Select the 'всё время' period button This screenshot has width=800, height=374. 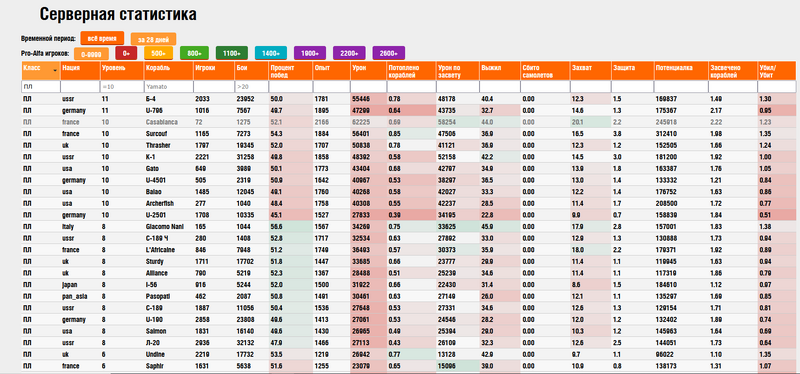(102, 38)
